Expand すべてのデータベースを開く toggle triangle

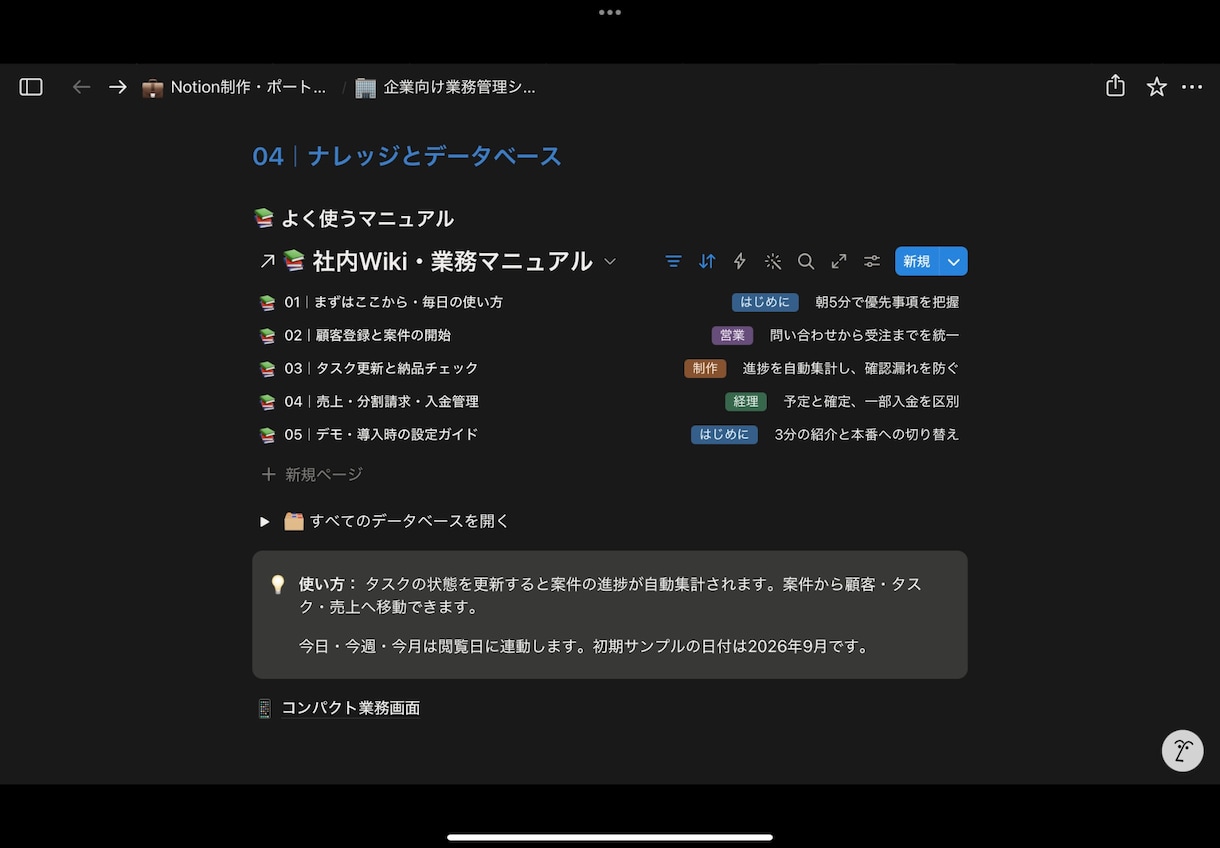(265, 521)
